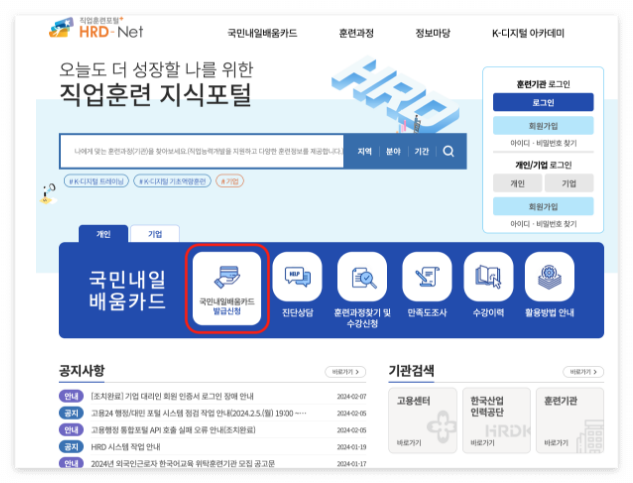
Task: Open notice 고용행정 통합포털 API 호출 실패
Action: point(173,430)
